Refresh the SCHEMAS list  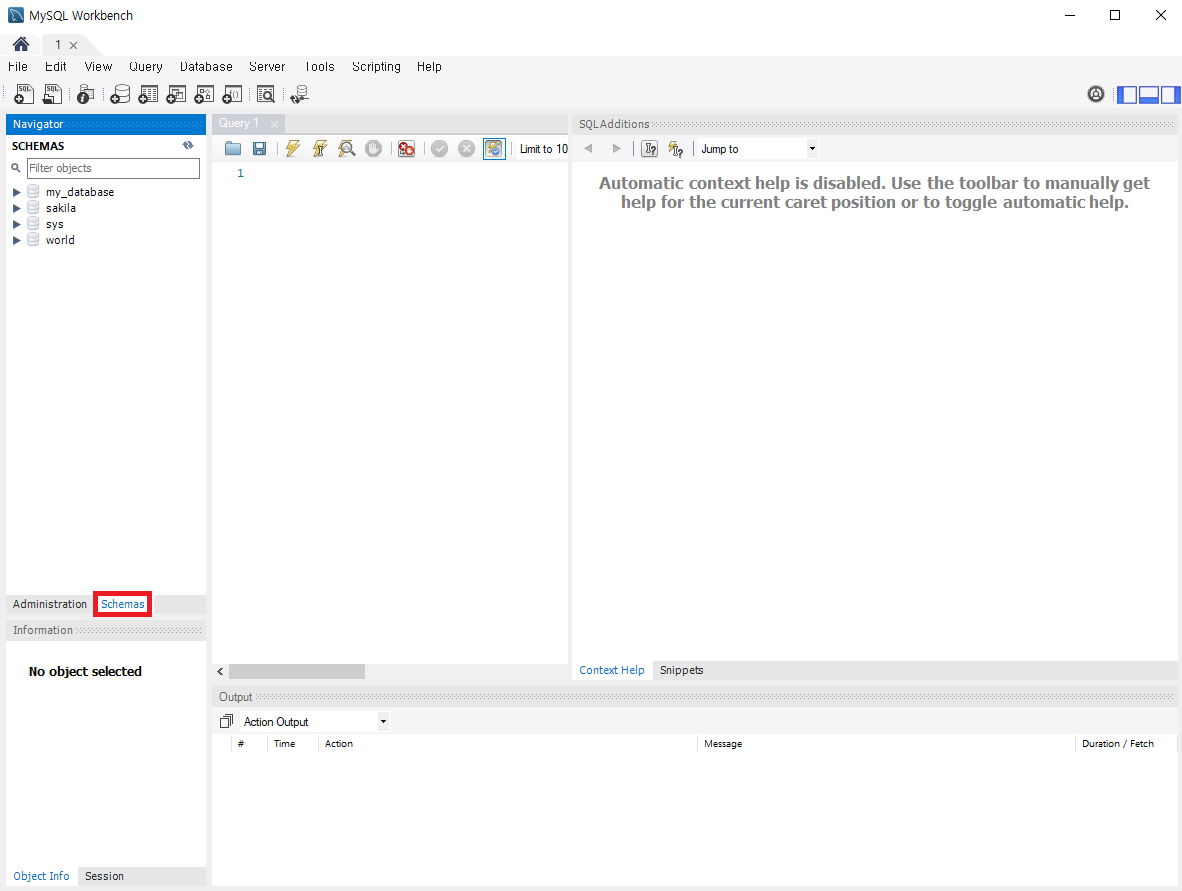point(188,145)
